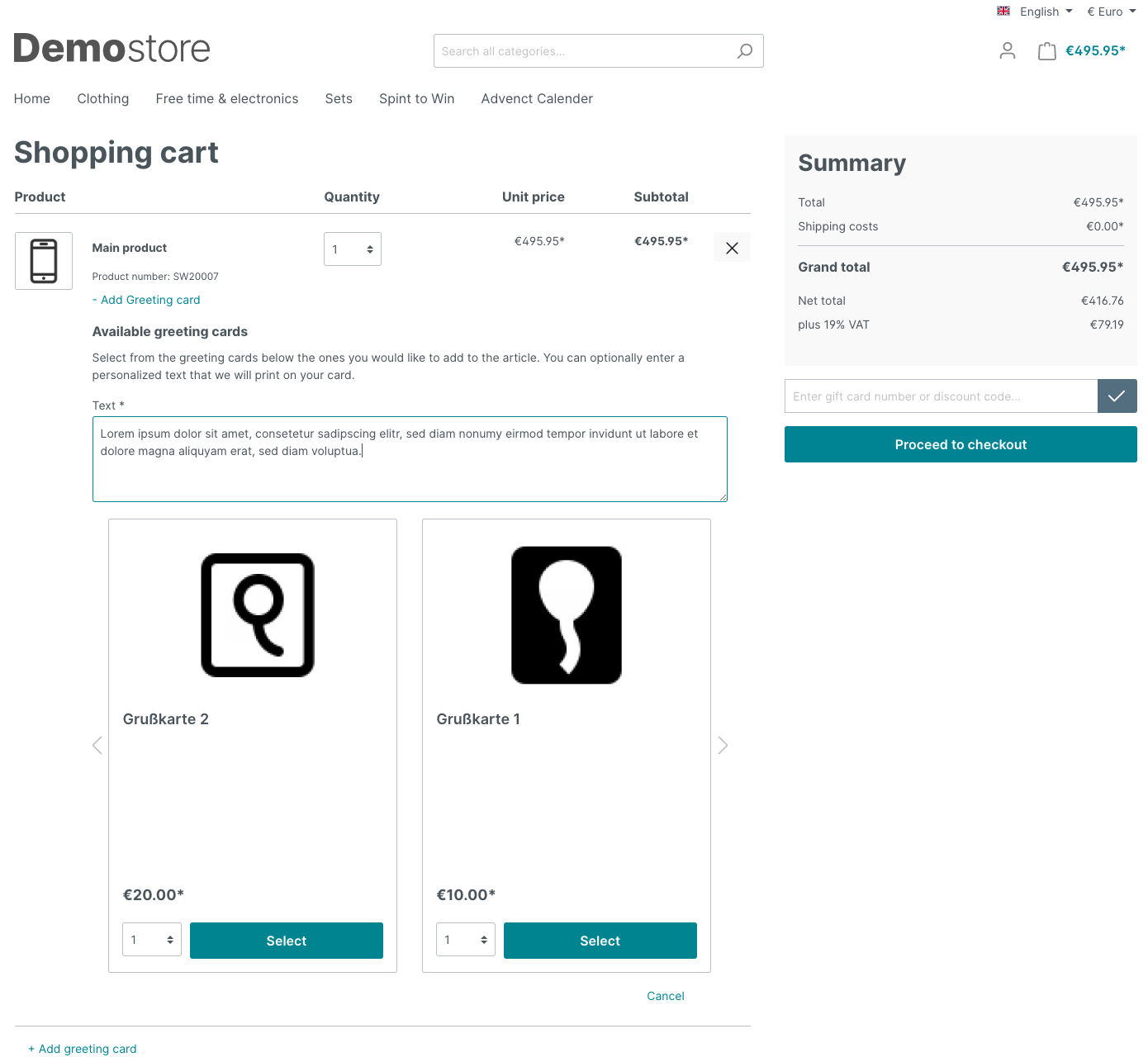Focus the gift card or discount code field
1148x1062 pixels.
(942, 396)
